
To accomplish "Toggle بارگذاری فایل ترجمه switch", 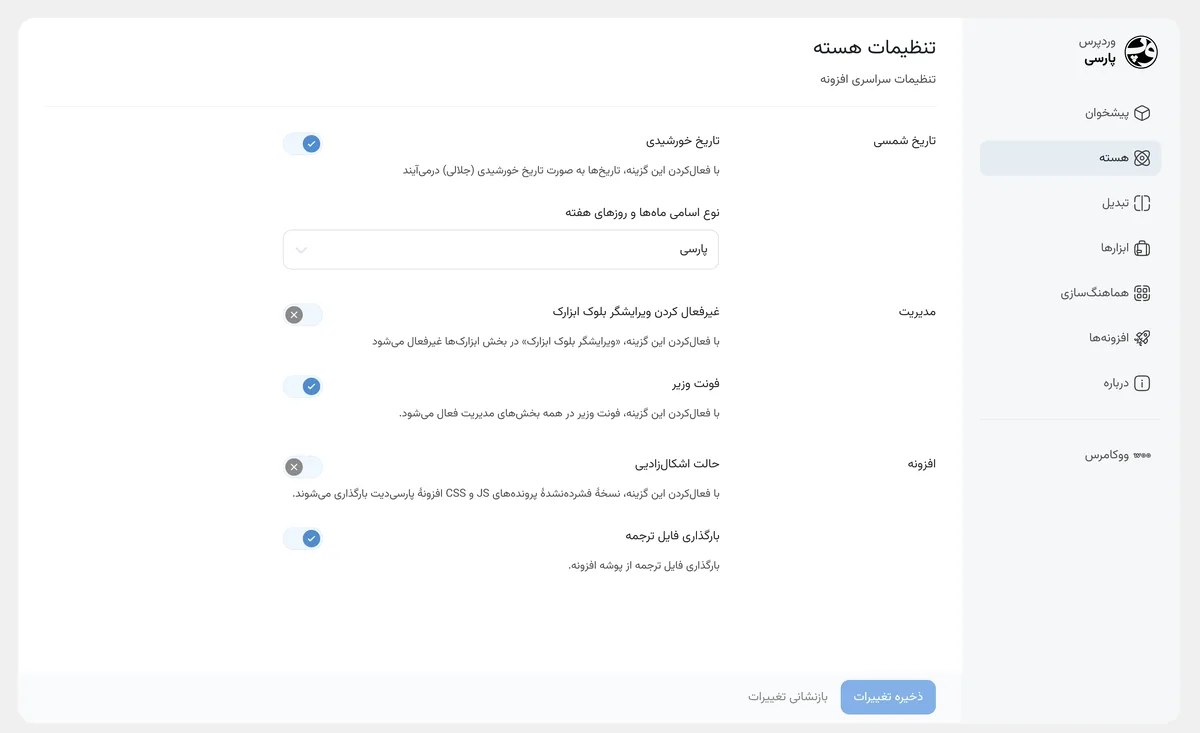I will (303, 539).
